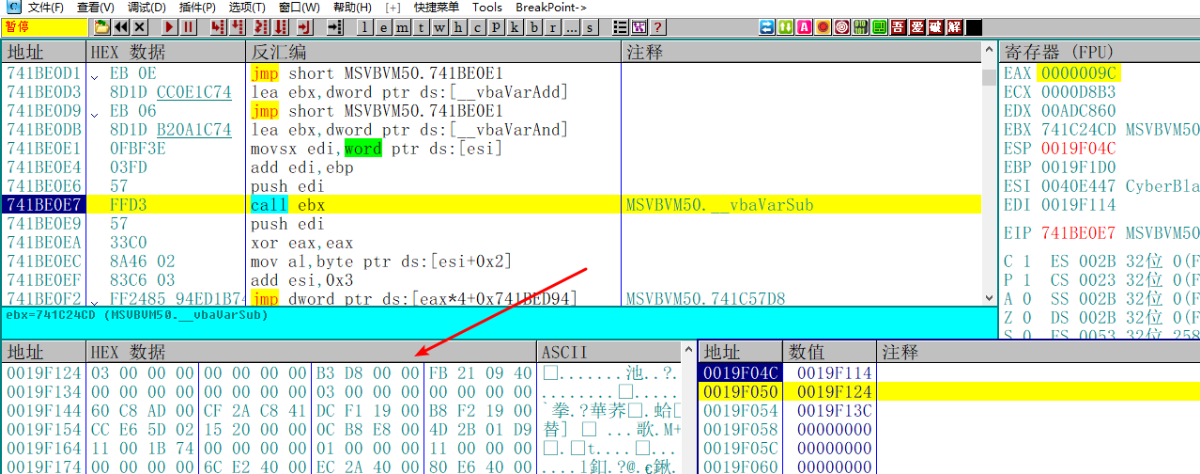This screenshot has width=1200, height=474.
Task: Click the blue swap arrows plugin icon
Action: click(x=767, y=26)
